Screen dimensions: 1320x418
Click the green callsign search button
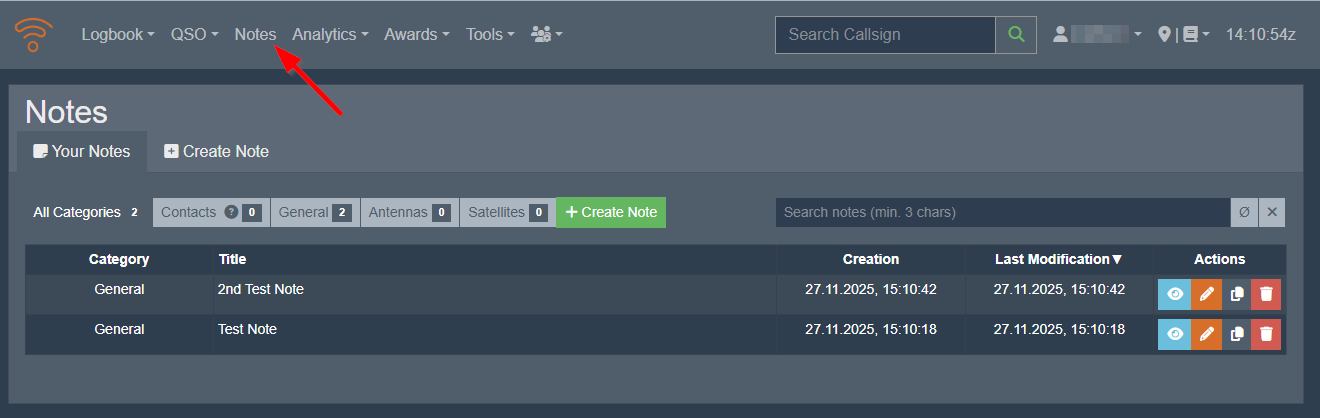[x=1016, y=34]
